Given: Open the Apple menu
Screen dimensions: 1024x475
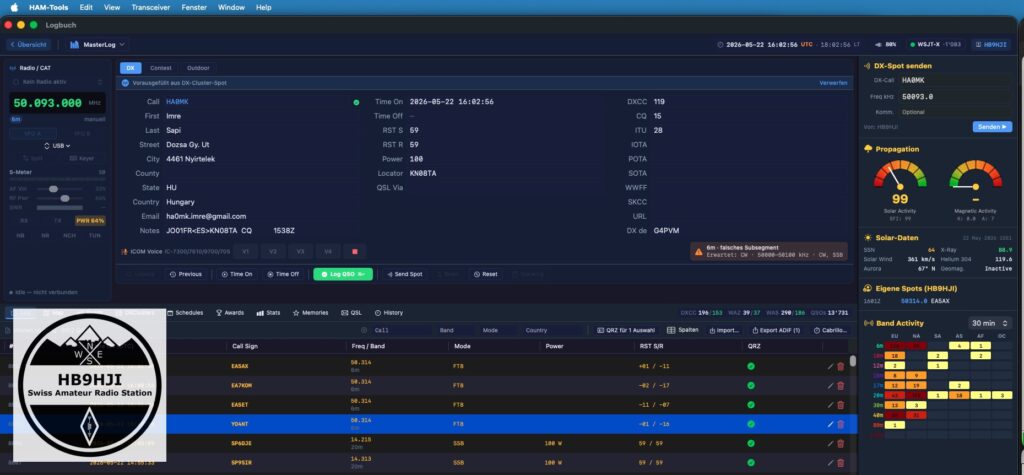Looking at the screenshot, I should [x=14, y=7].
